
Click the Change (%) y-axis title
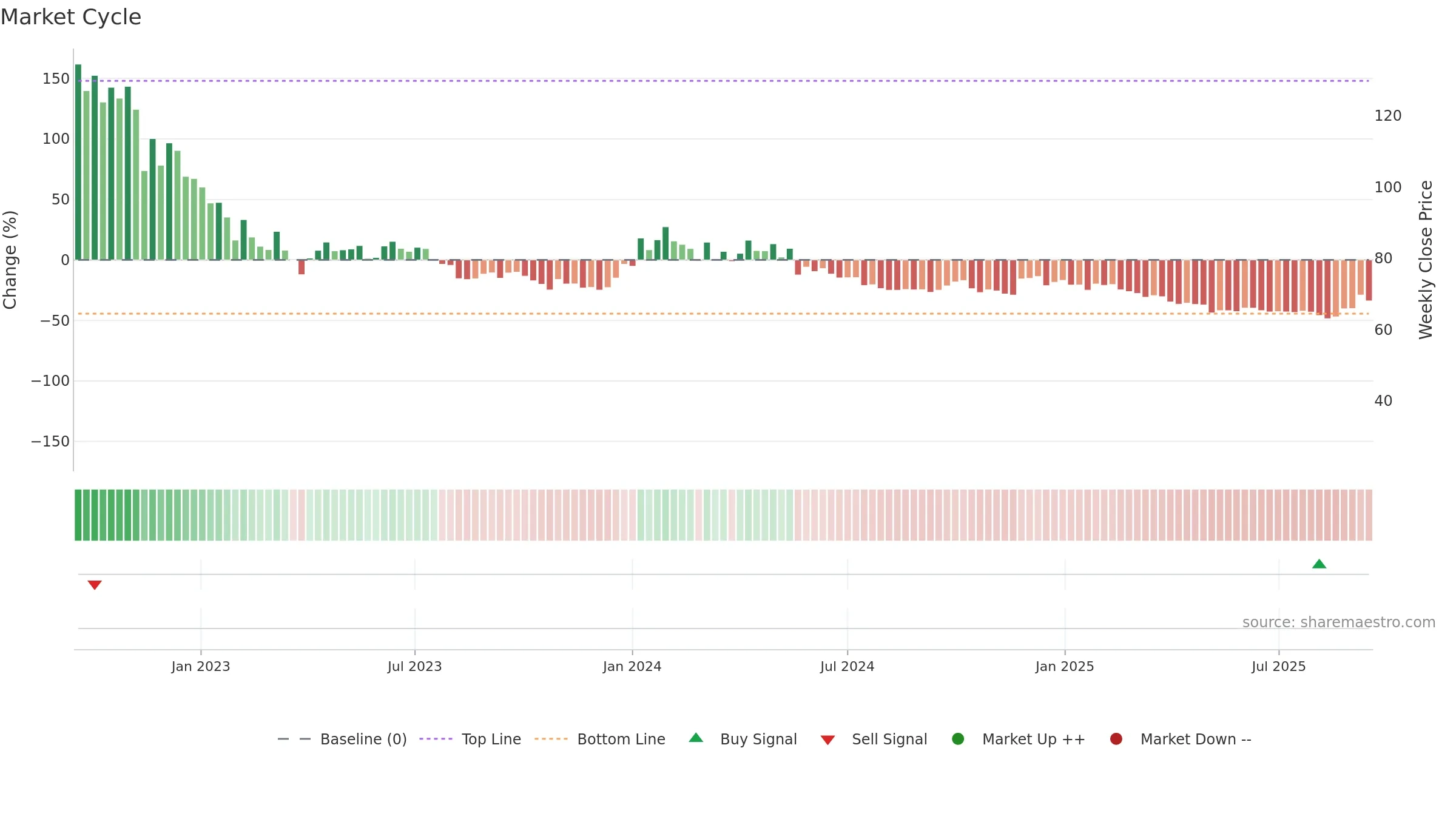[10, 260]
